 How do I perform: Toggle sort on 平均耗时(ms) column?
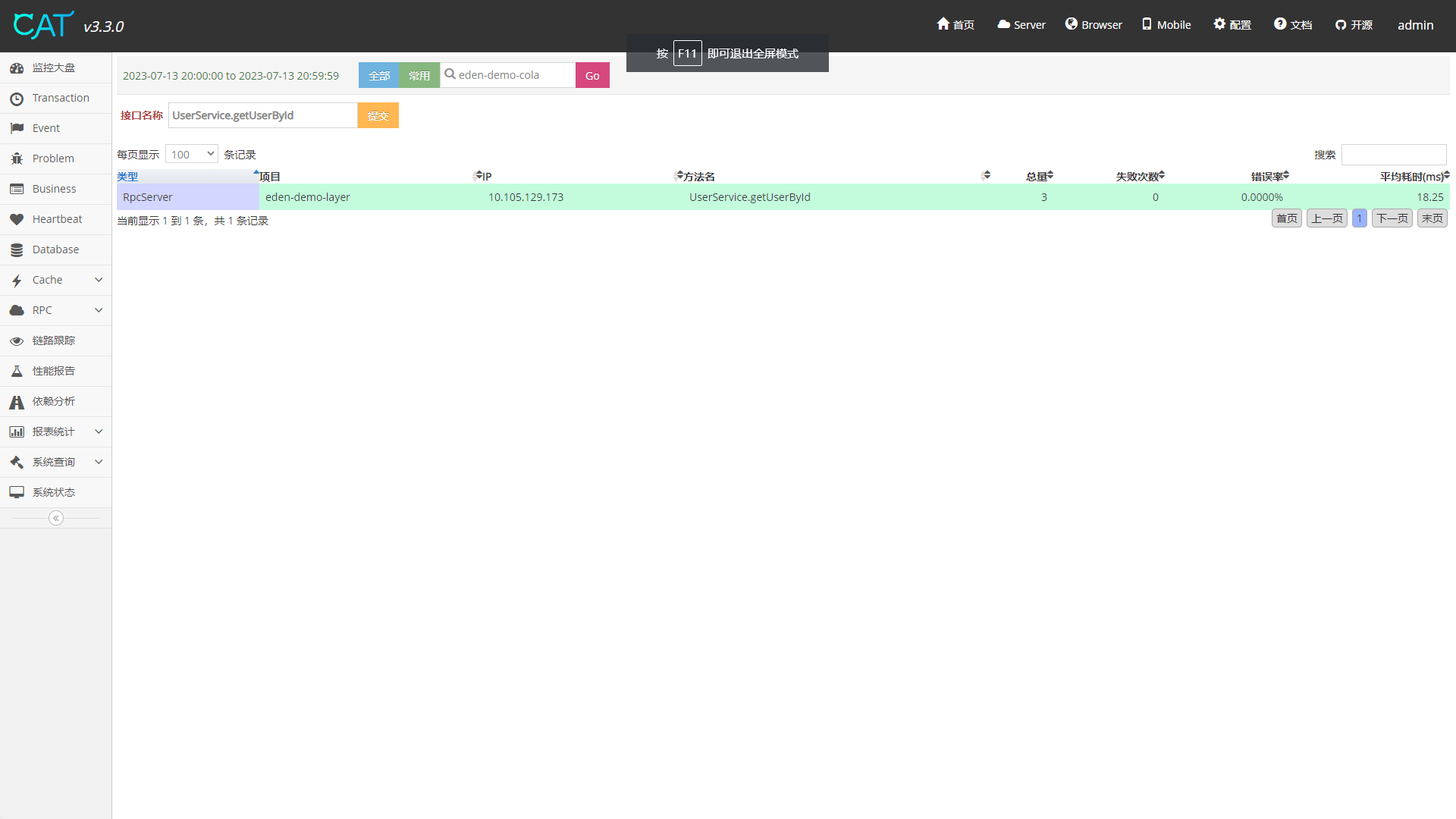tap(1412, 177)
